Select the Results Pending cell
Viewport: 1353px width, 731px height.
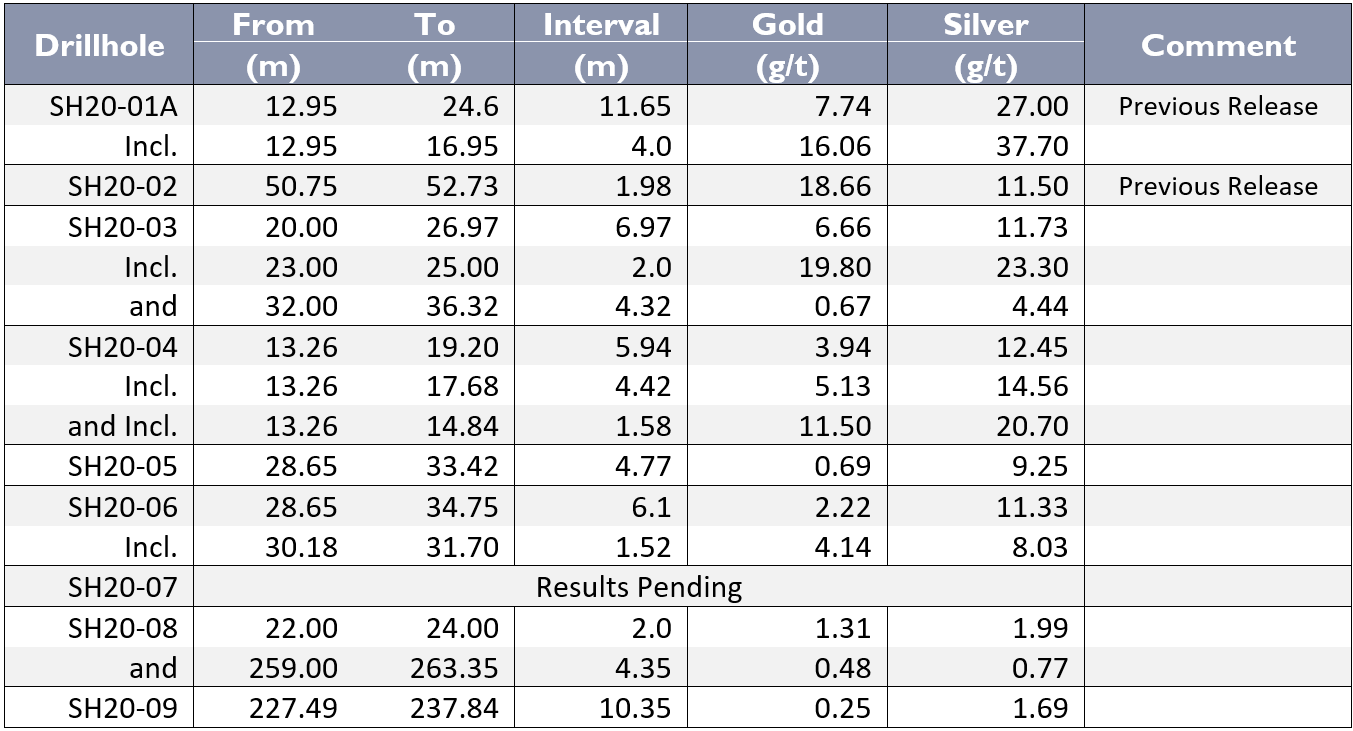coord(639,587)
